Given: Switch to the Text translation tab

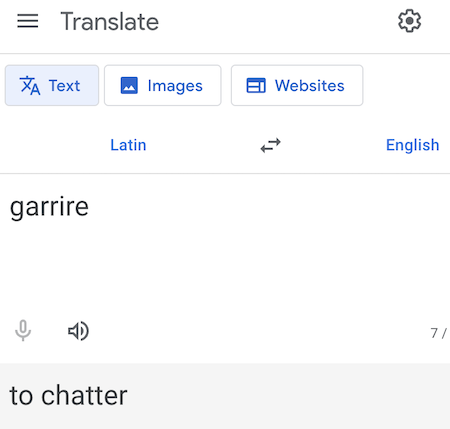Looking at the screenshot, I should [52, 85].
